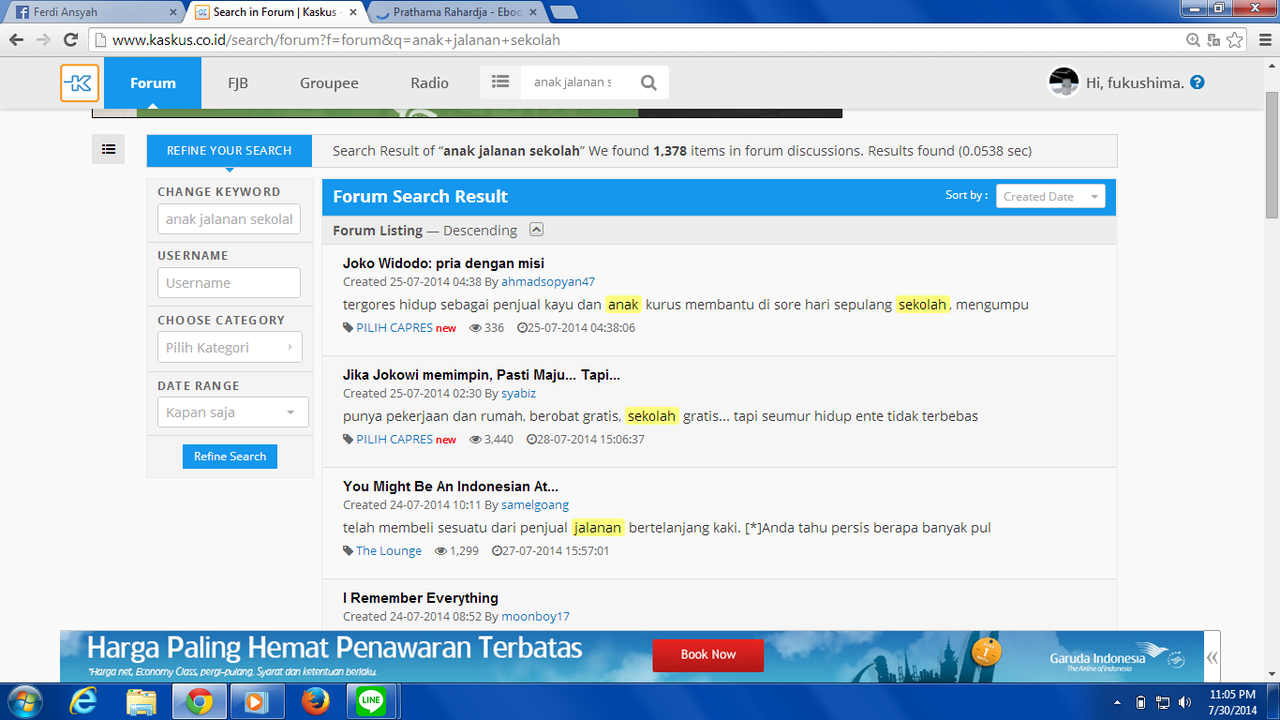The image size is (1280, 720).
Task: Click the browser forward arrow
Action: [x=43, y=40]
